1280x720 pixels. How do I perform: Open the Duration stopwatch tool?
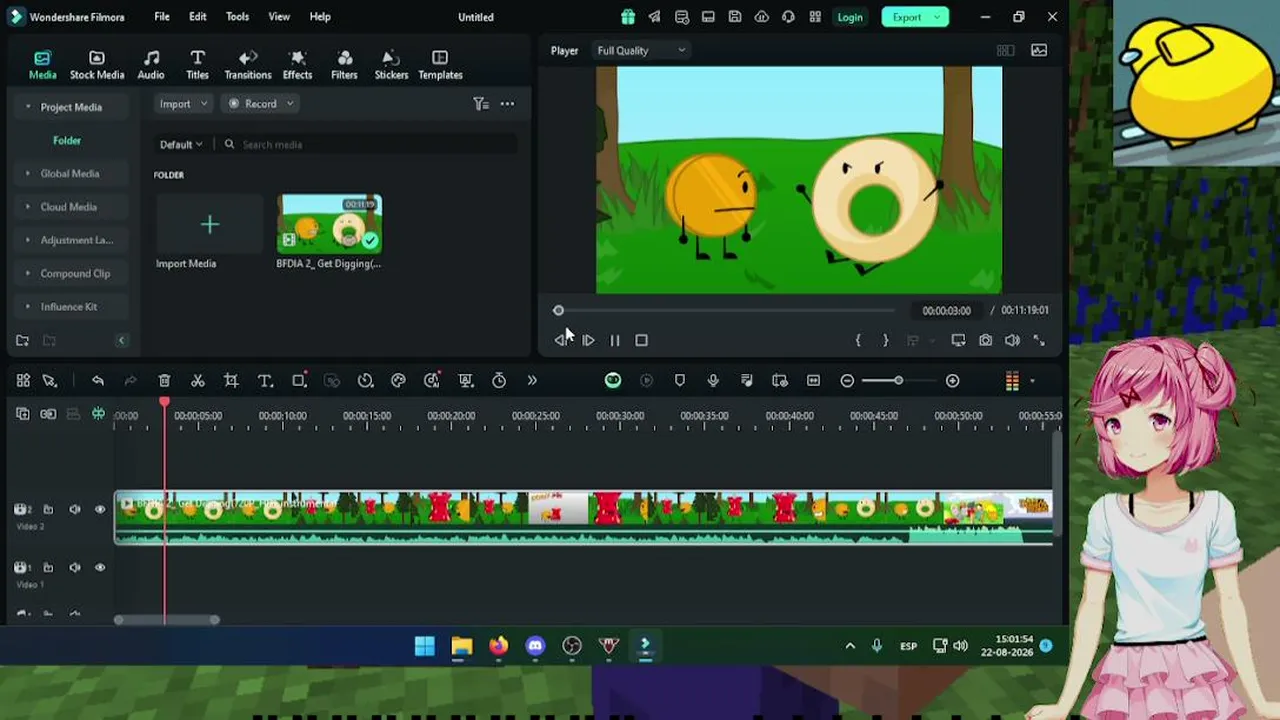pos(499,381)
